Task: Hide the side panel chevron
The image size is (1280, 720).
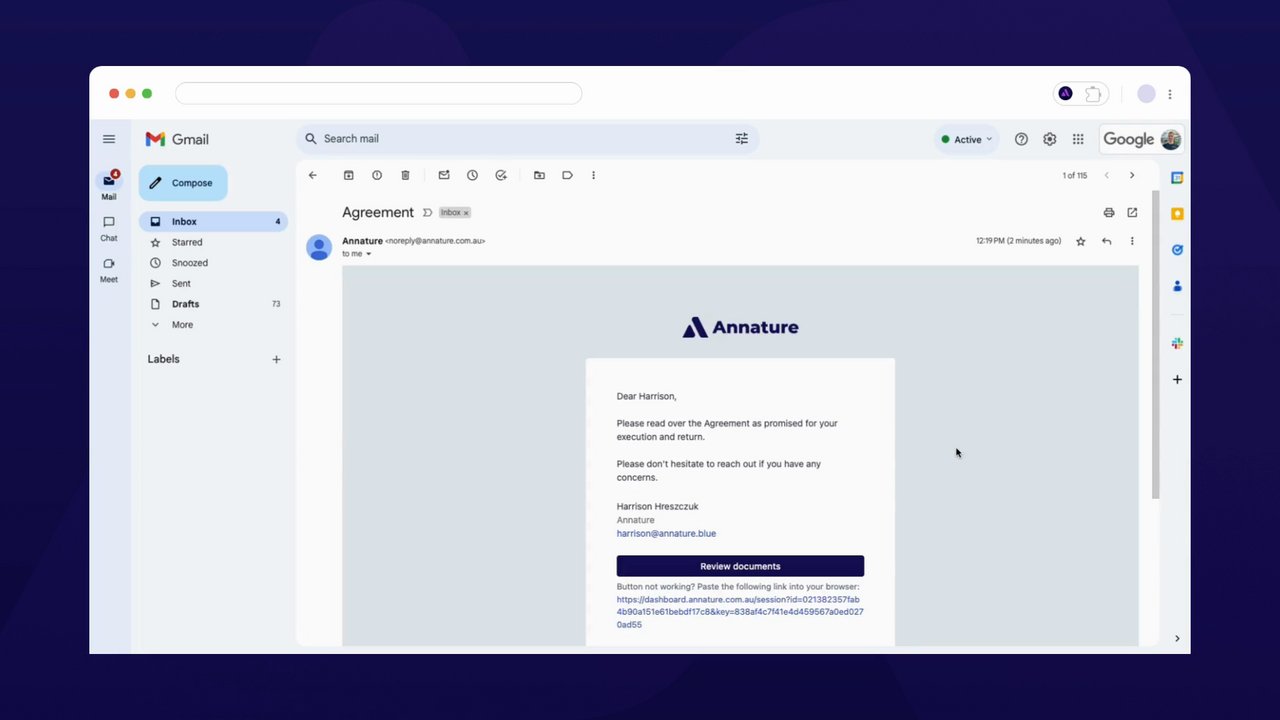Action: pyautogui.click(x=1177, y=638)
